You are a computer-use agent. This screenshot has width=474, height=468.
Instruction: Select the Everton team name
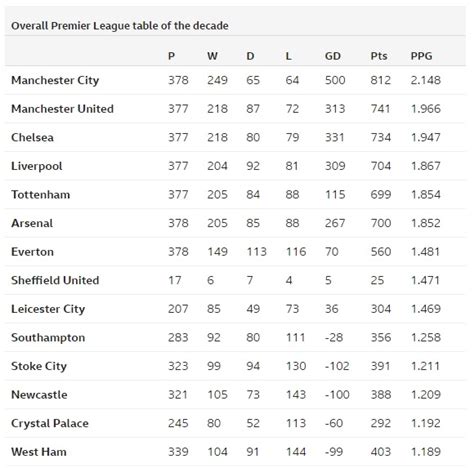[x=32, y=252]
